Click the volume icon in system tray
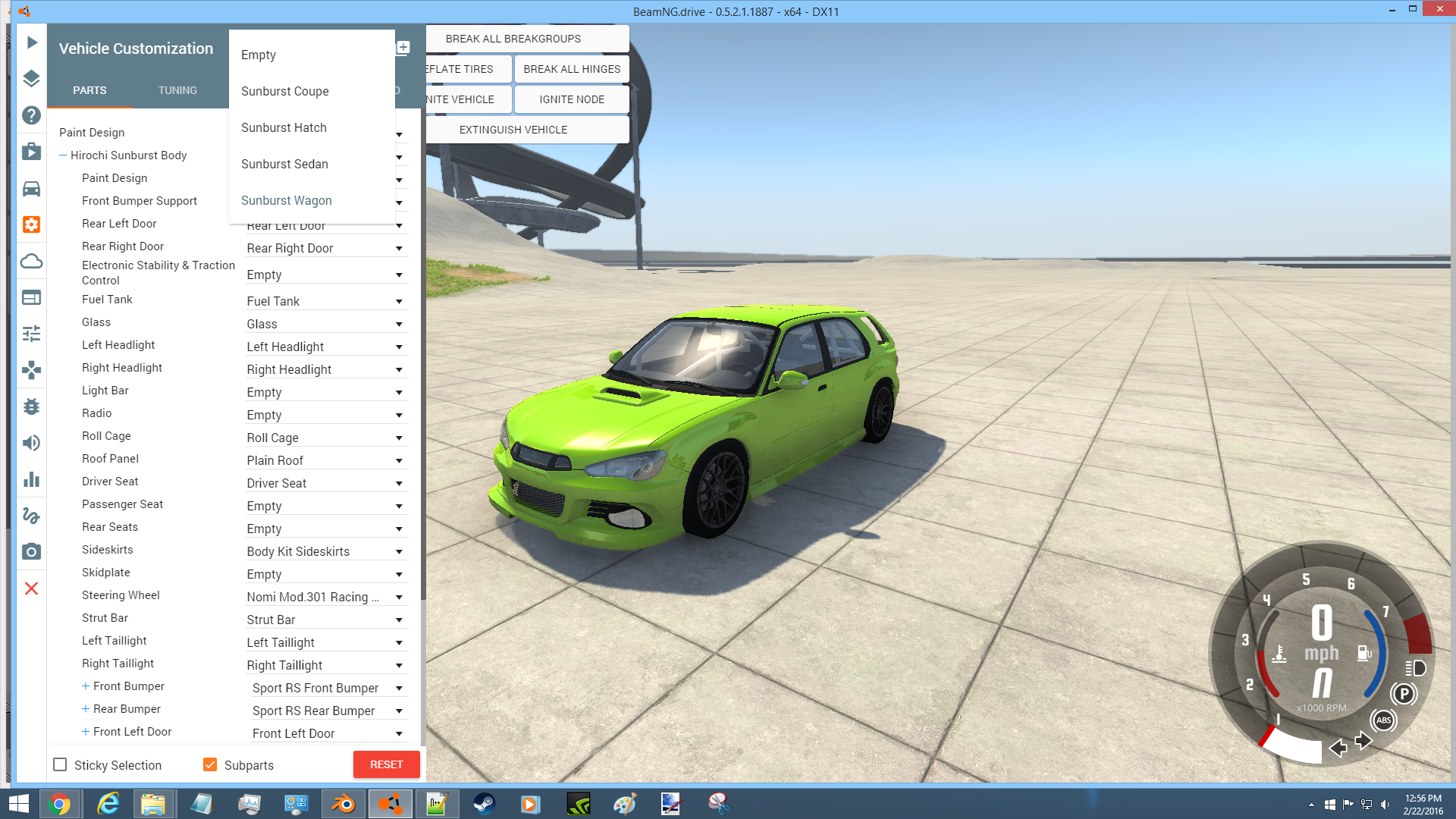Viewport: 1456px width, 819px height. [1385, 805]
